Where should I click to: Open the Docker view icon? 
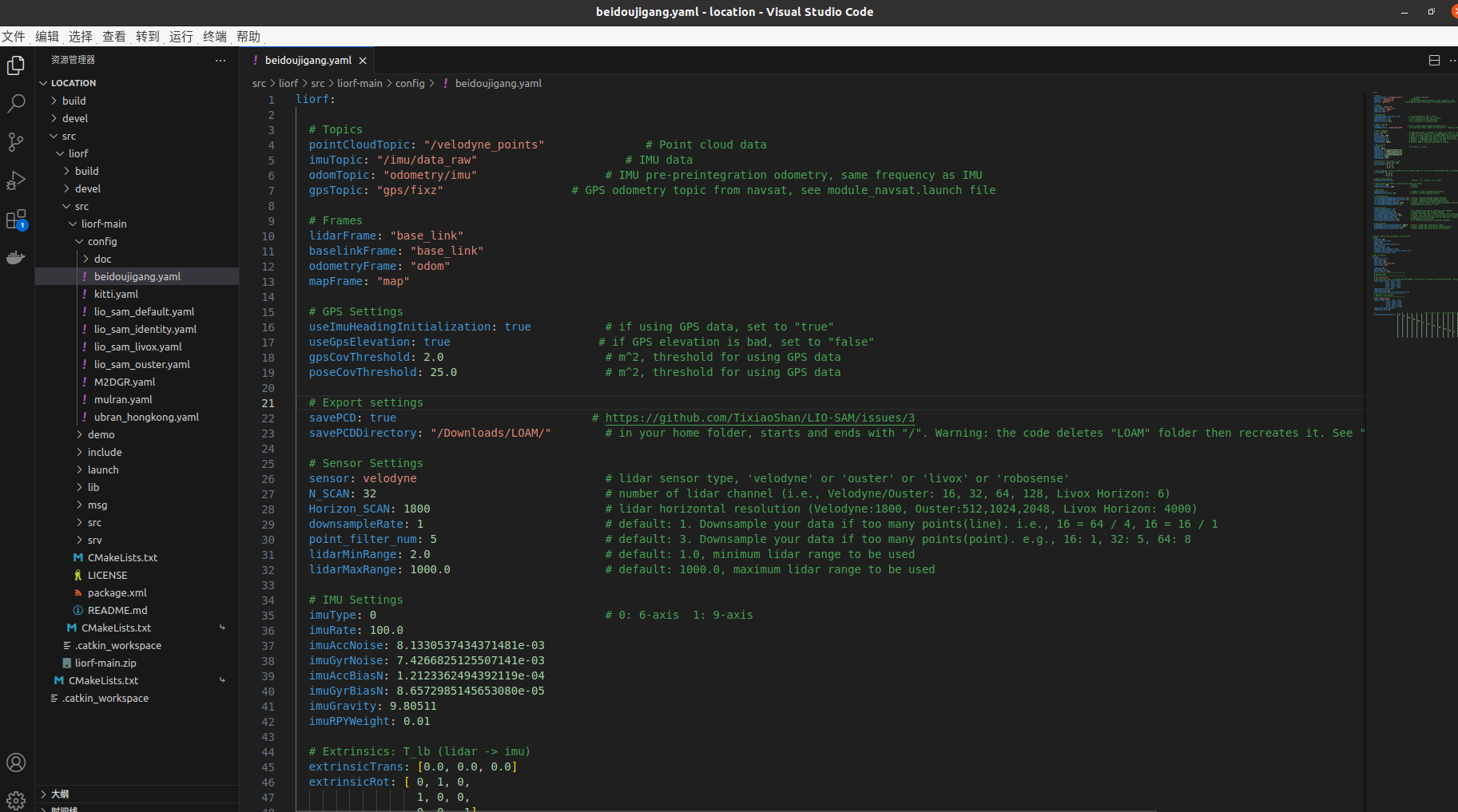pos(16,257)
